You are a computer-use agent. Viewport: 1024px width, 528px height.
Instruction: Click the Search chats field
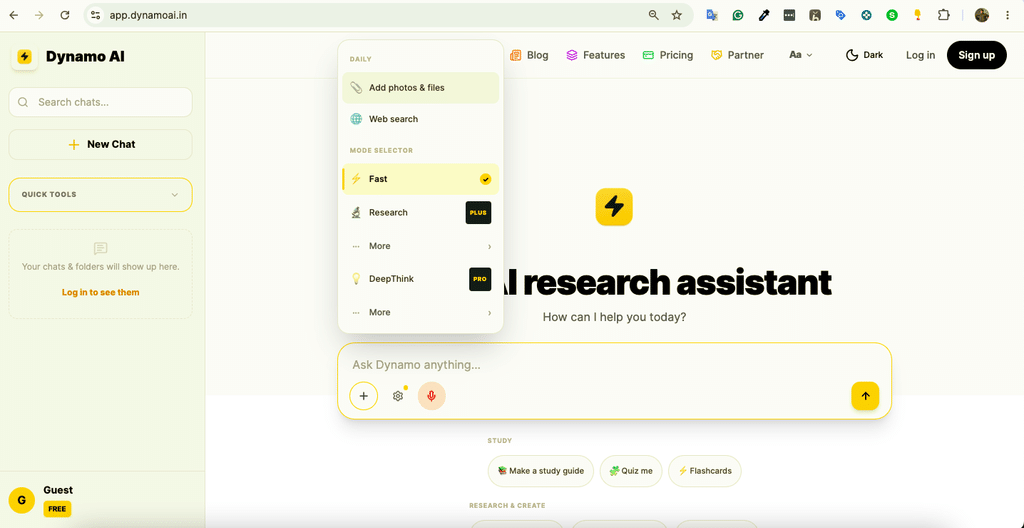click(101, 102)
